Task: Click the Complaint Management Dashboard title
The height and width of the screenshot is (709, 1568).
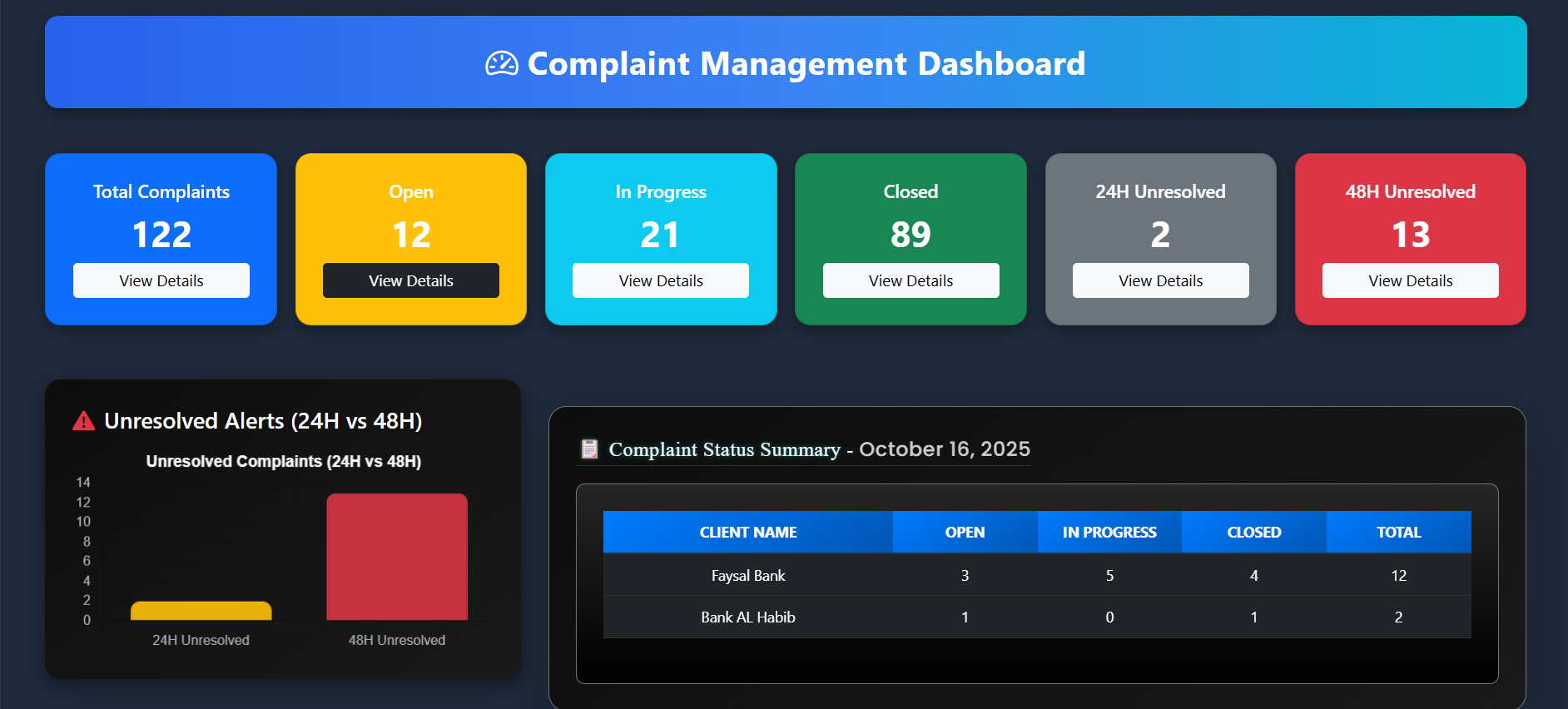Action: click(806, 64)
